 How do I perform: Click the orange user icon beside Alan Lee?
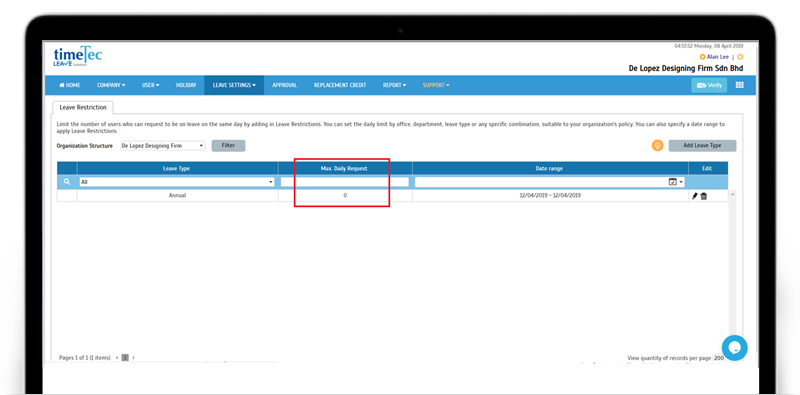point(703,57)
